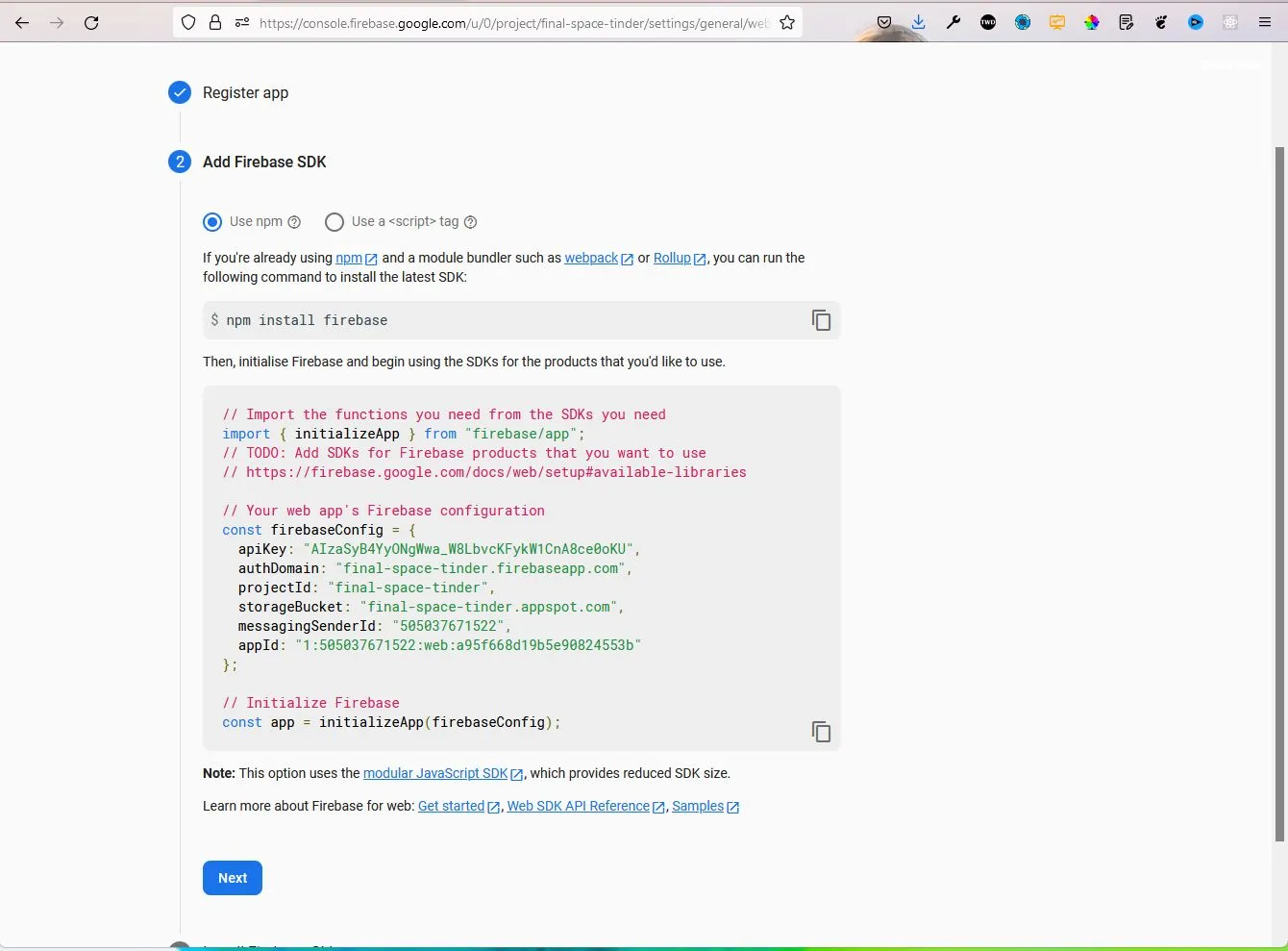
Task: Focus the browser URL address field
Action: click(x=513, y=22)
